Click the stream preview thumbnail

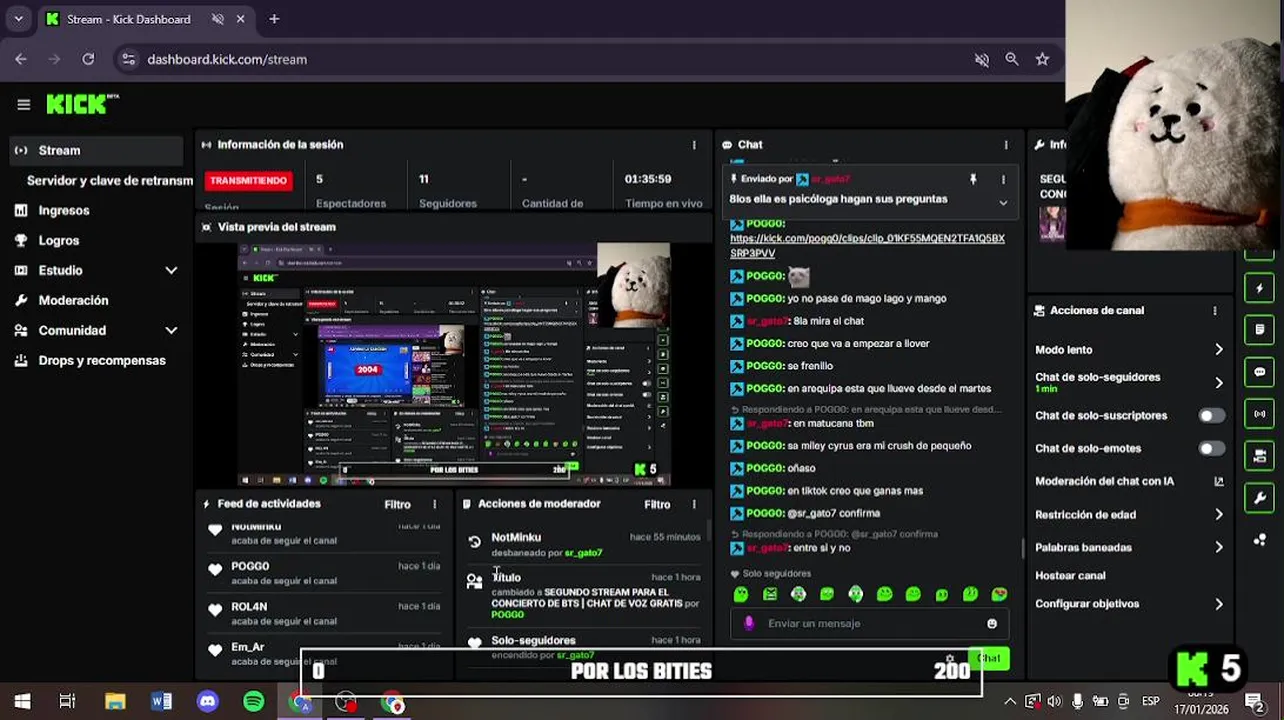click(x=454, y=364)
